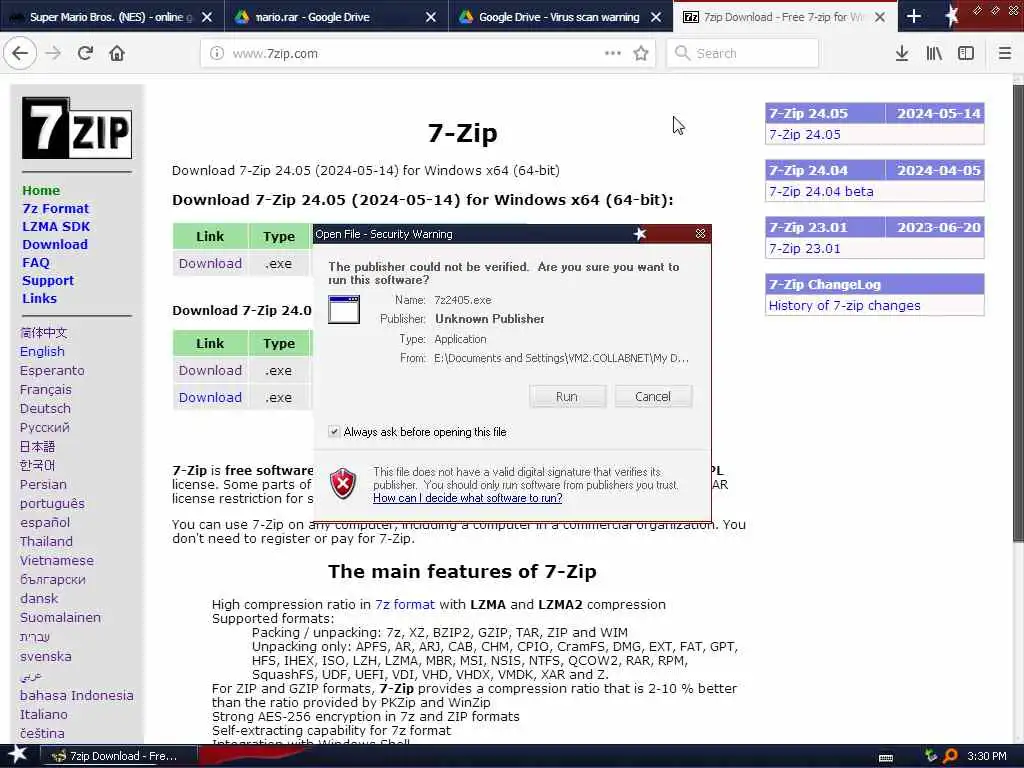The width and height of the screenshot is (1024, 768).
Task: Switch language to español
Action: tap(45, 522)
